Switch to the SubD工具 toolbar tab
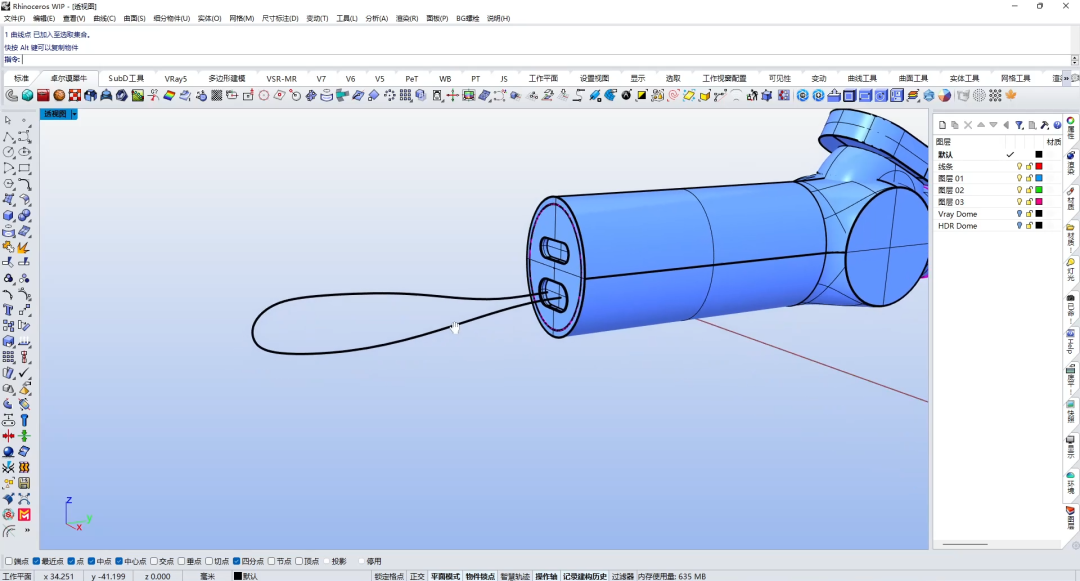Viewport: 1080px width, 581px height. 126,78
